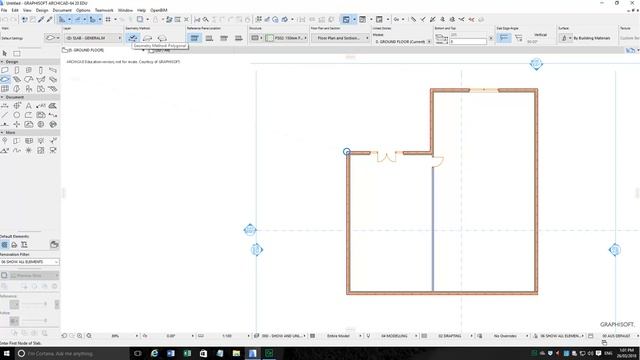Click the slab offset value input field
The image size is (640, 360).
tap(468, 42)
